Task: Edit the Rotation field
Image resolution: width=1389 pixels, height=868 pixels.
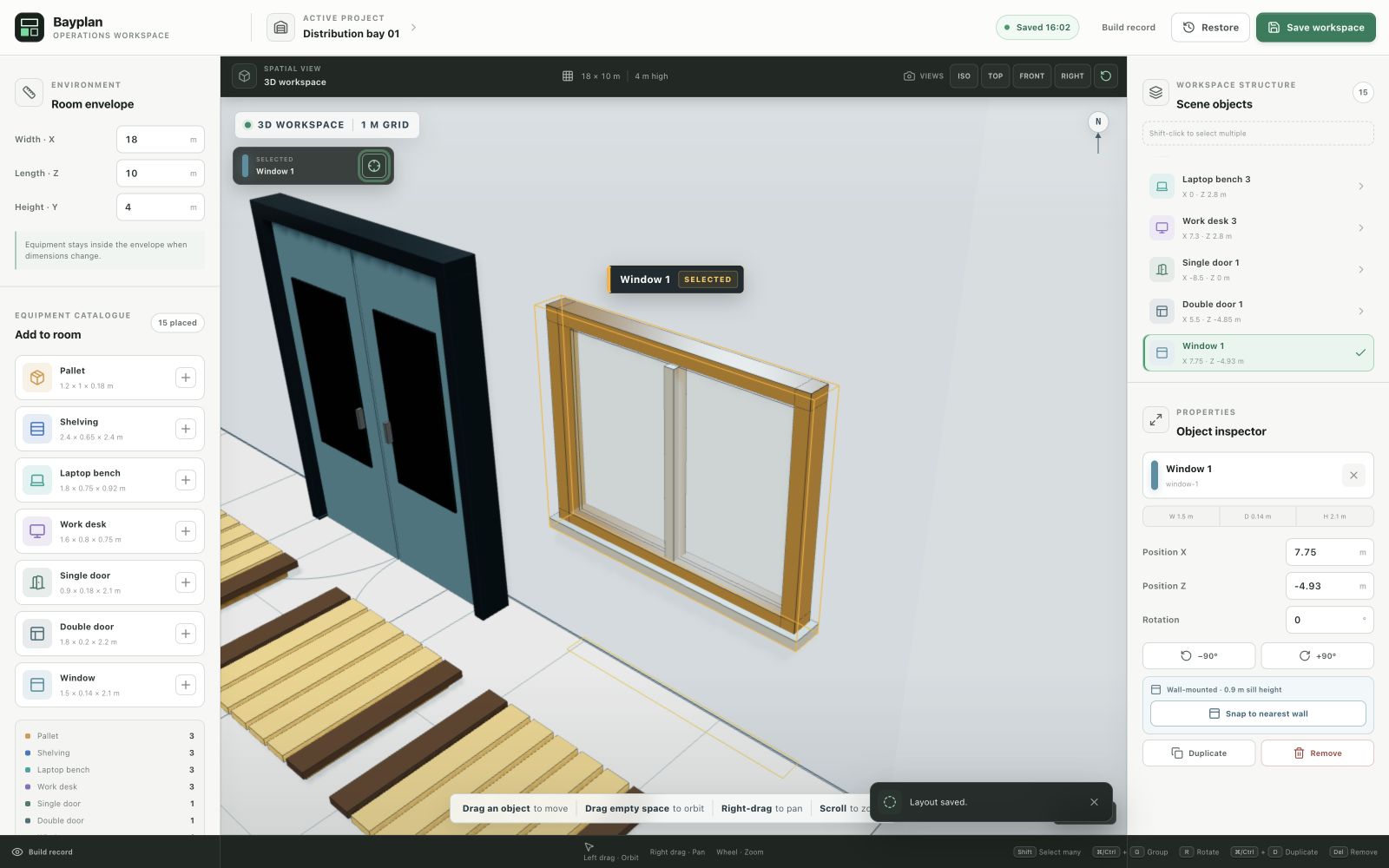Action: (1329, 620)
